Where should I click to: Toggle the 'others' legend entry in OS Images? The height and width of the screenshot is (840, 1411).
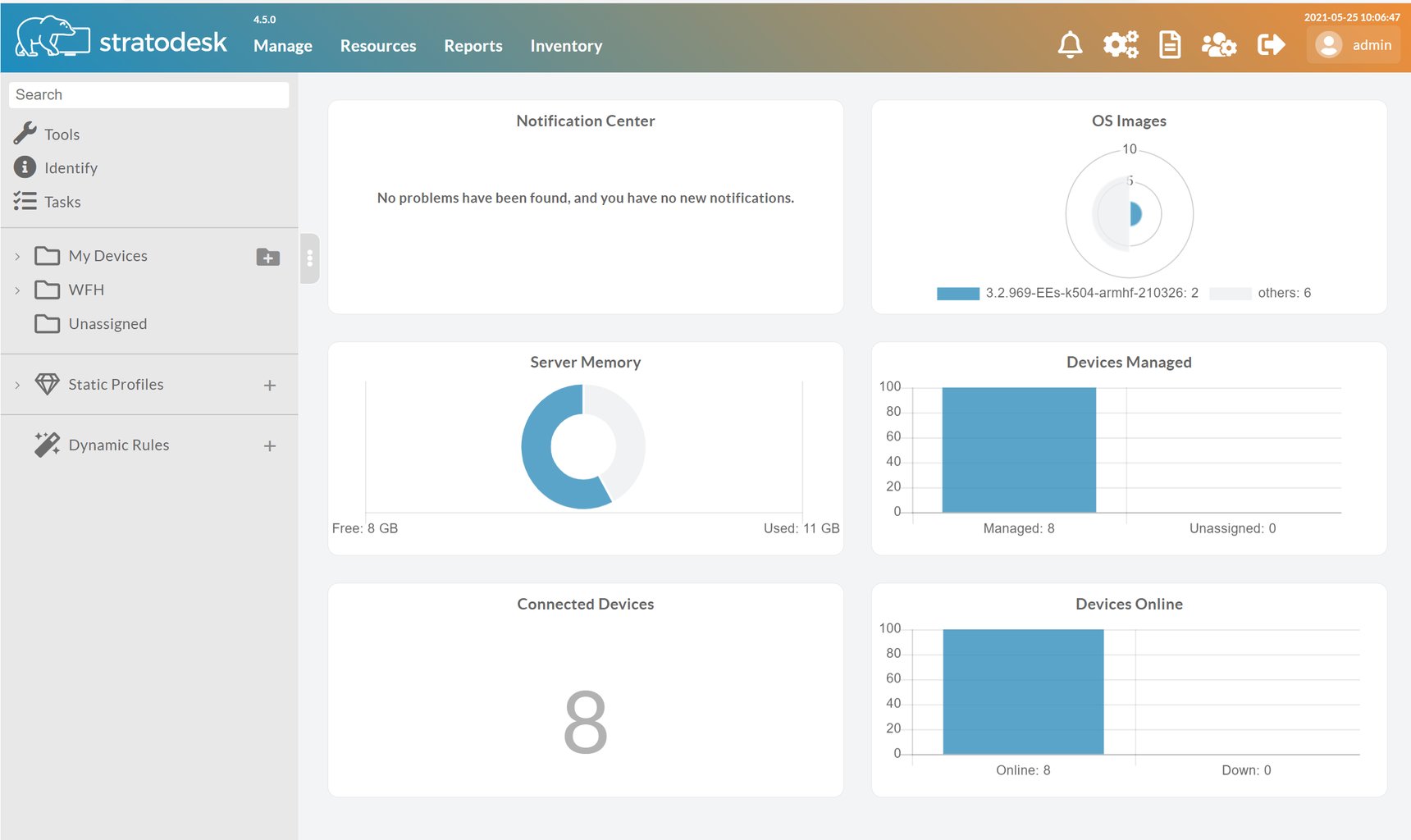[1260, 294]
